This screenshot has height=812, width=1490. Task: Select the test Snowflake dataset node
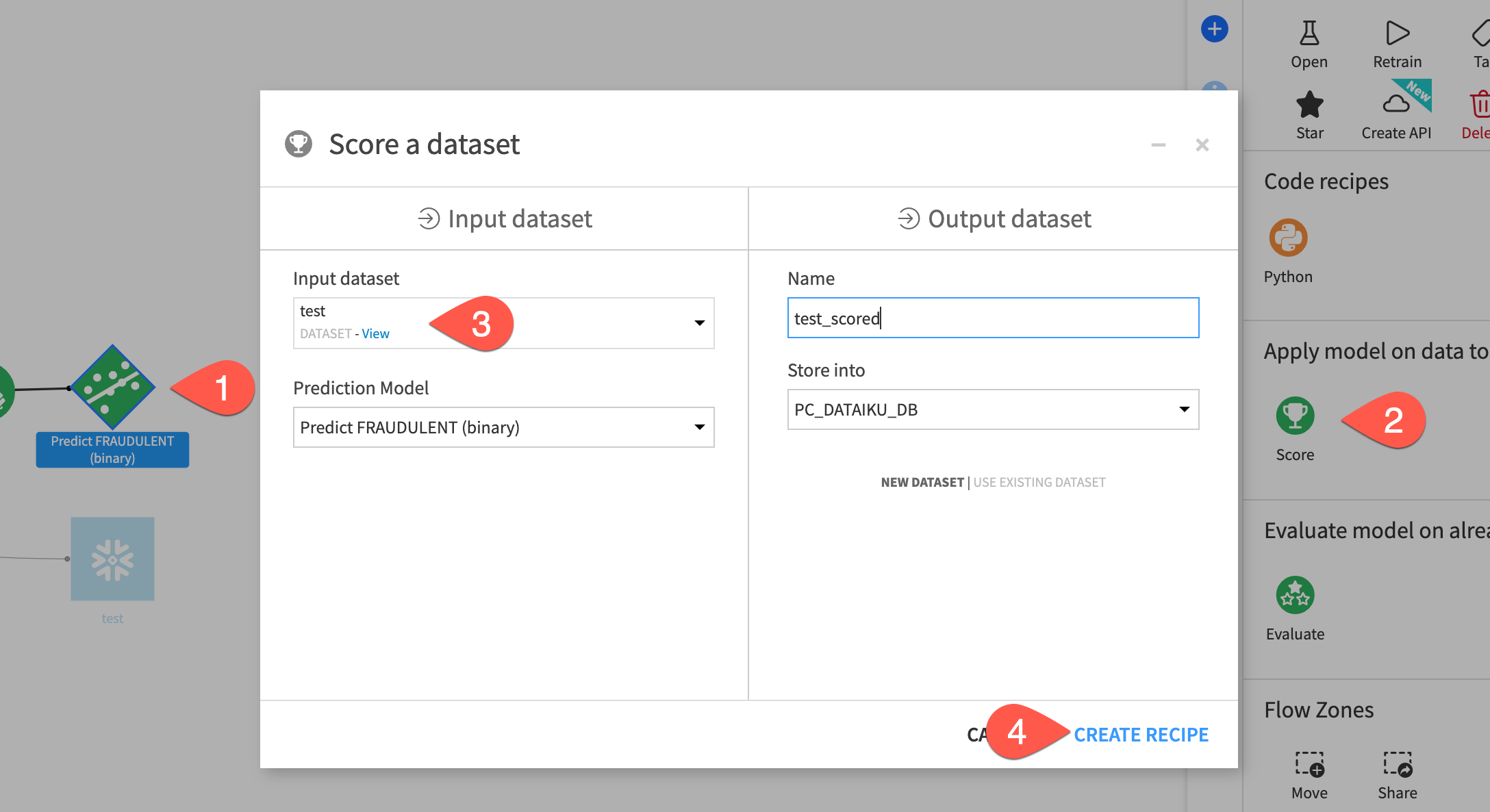tap(113, 559)
